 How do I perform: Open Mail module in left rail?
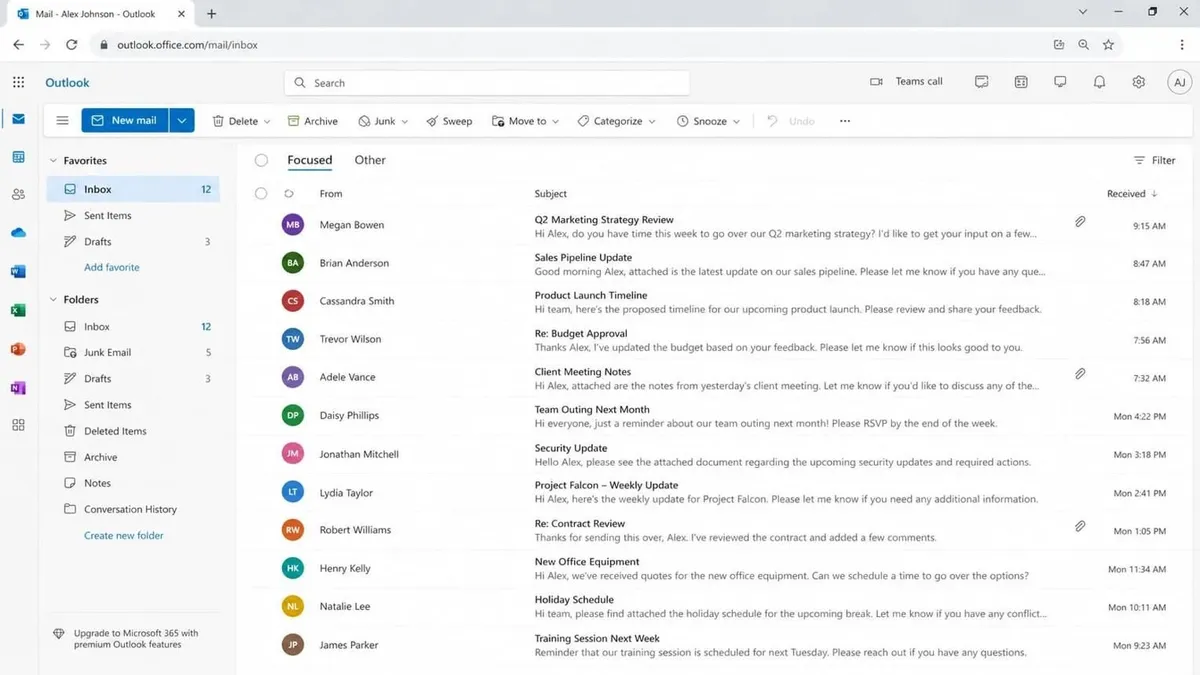18,119
